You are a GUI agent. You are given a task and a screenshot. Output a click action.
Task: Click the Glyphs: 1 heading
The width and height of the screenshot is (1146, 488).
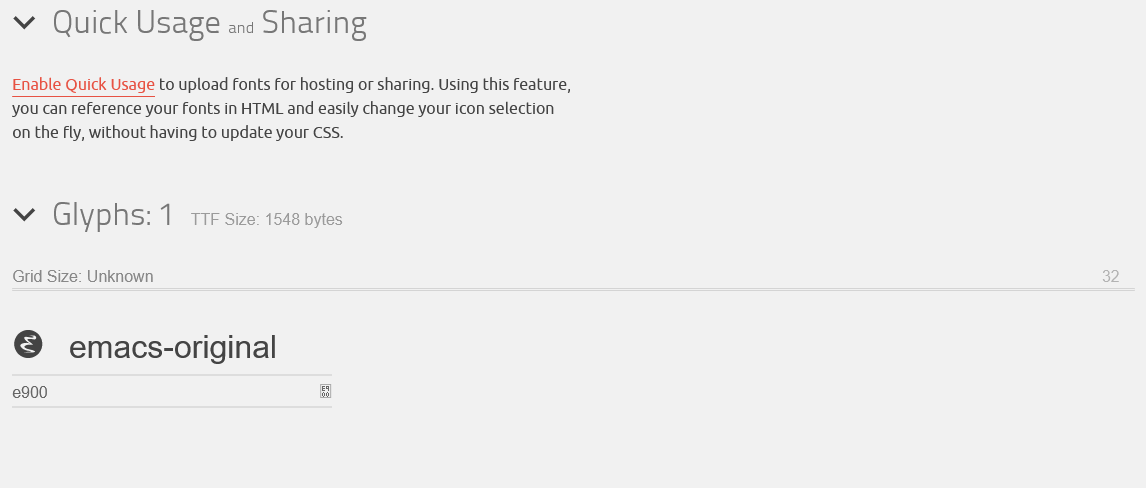pyautogui.click(x=113, y=215)
